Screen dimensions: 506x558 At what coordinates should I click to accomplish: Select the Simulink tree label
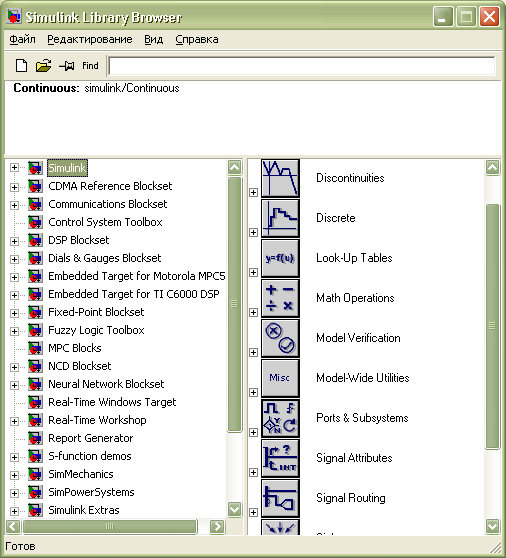click(x=67, y=168)
